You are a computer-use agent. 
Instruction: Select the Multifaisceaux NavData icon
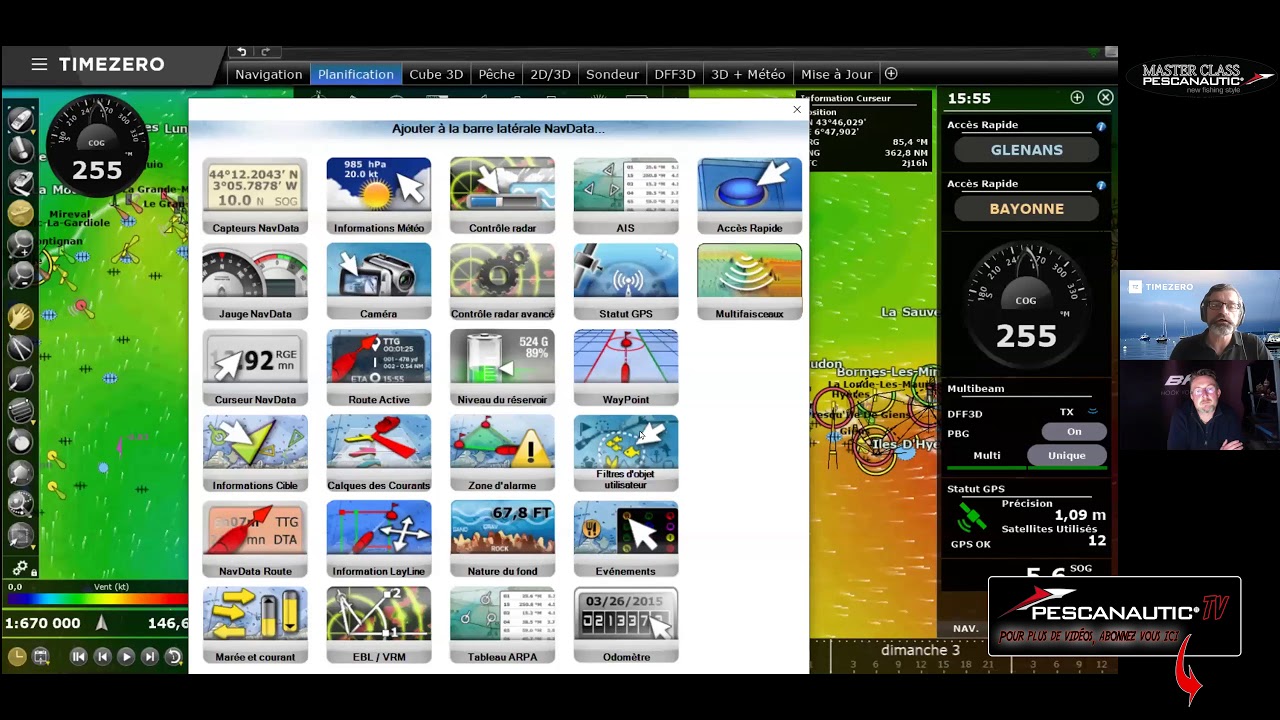[749, 282]
